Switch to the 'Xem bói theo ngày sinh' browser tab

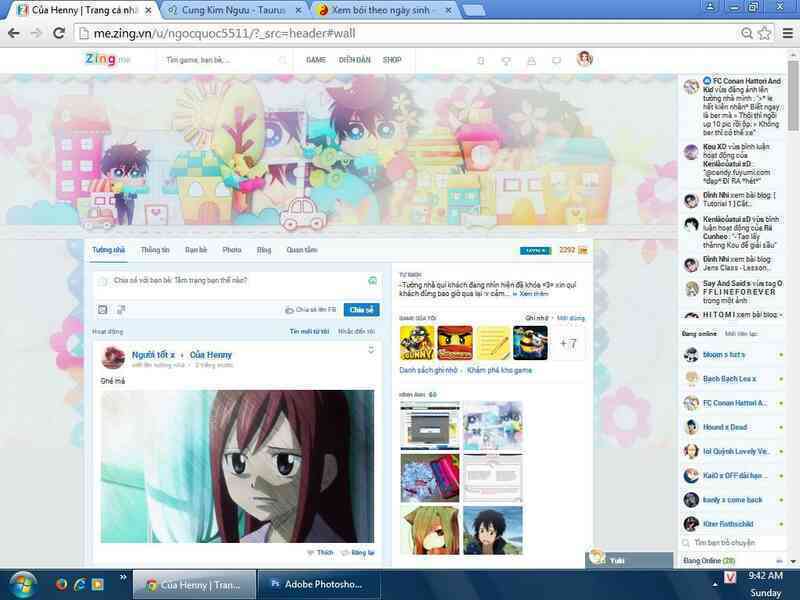(385, 10)
